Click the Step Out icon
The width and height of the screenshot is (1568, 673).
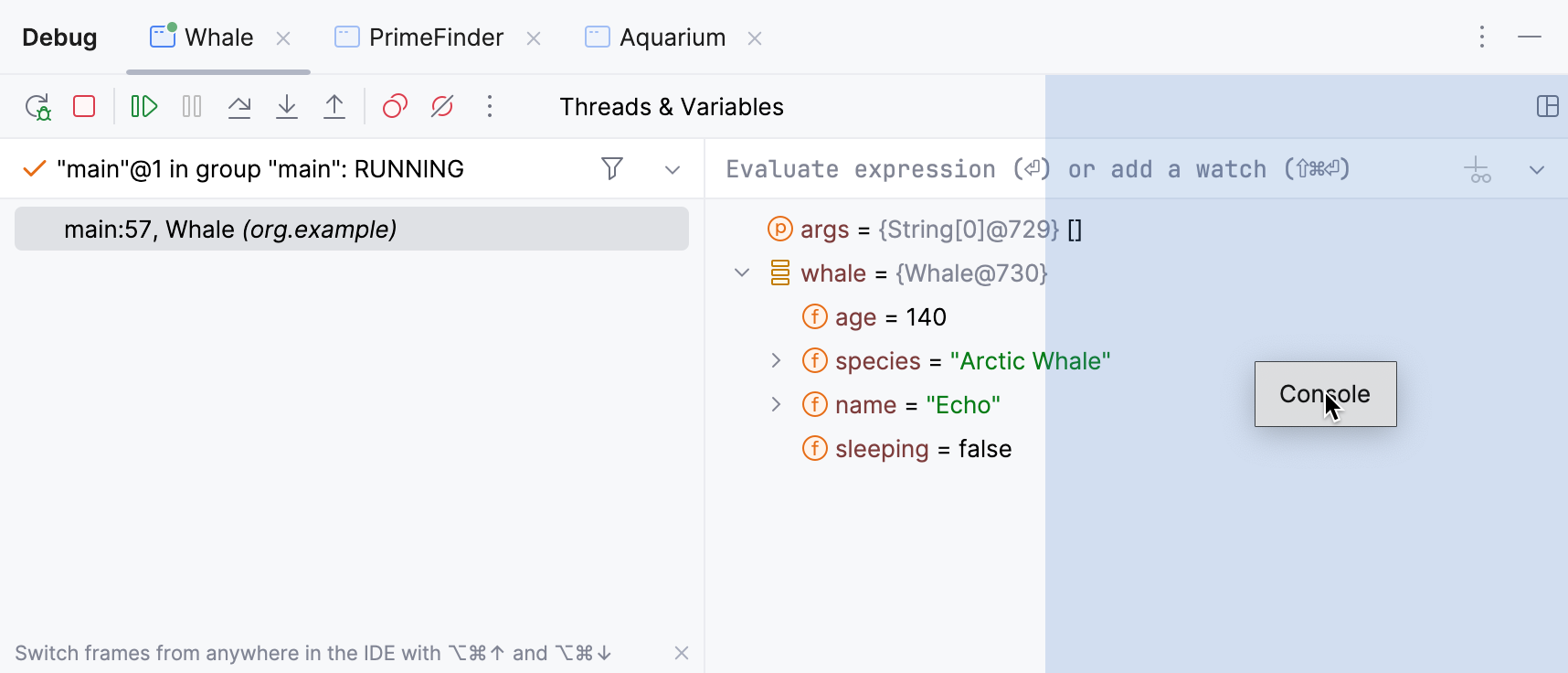(334, 107)
